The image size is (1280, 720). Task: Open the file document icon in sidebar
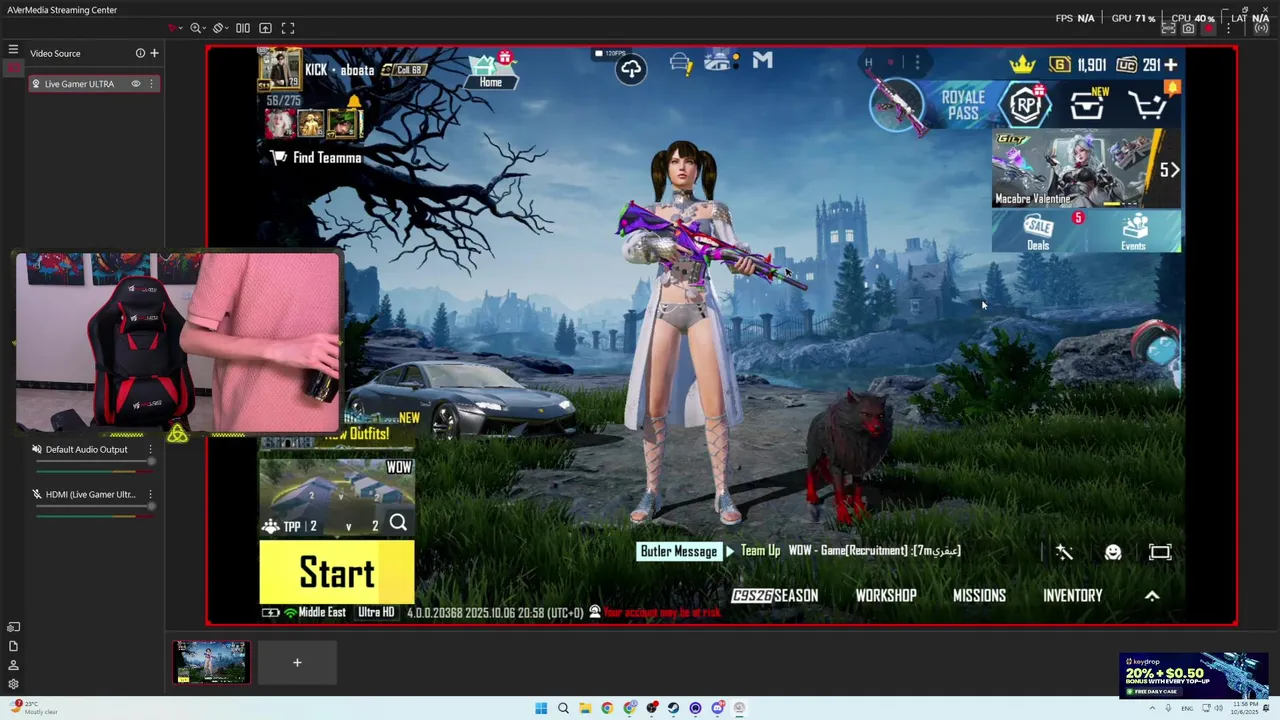click(x=13, y=646)
